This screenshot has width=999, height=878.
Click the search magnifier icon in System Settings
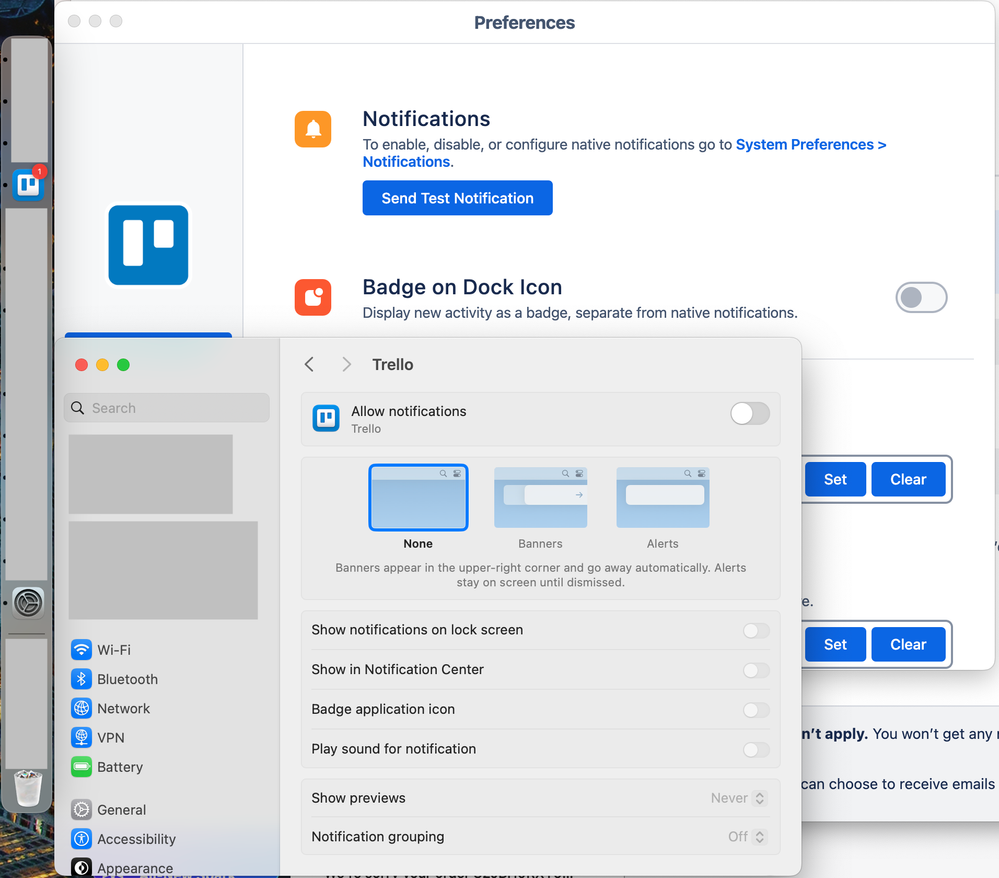click(78, 408)
